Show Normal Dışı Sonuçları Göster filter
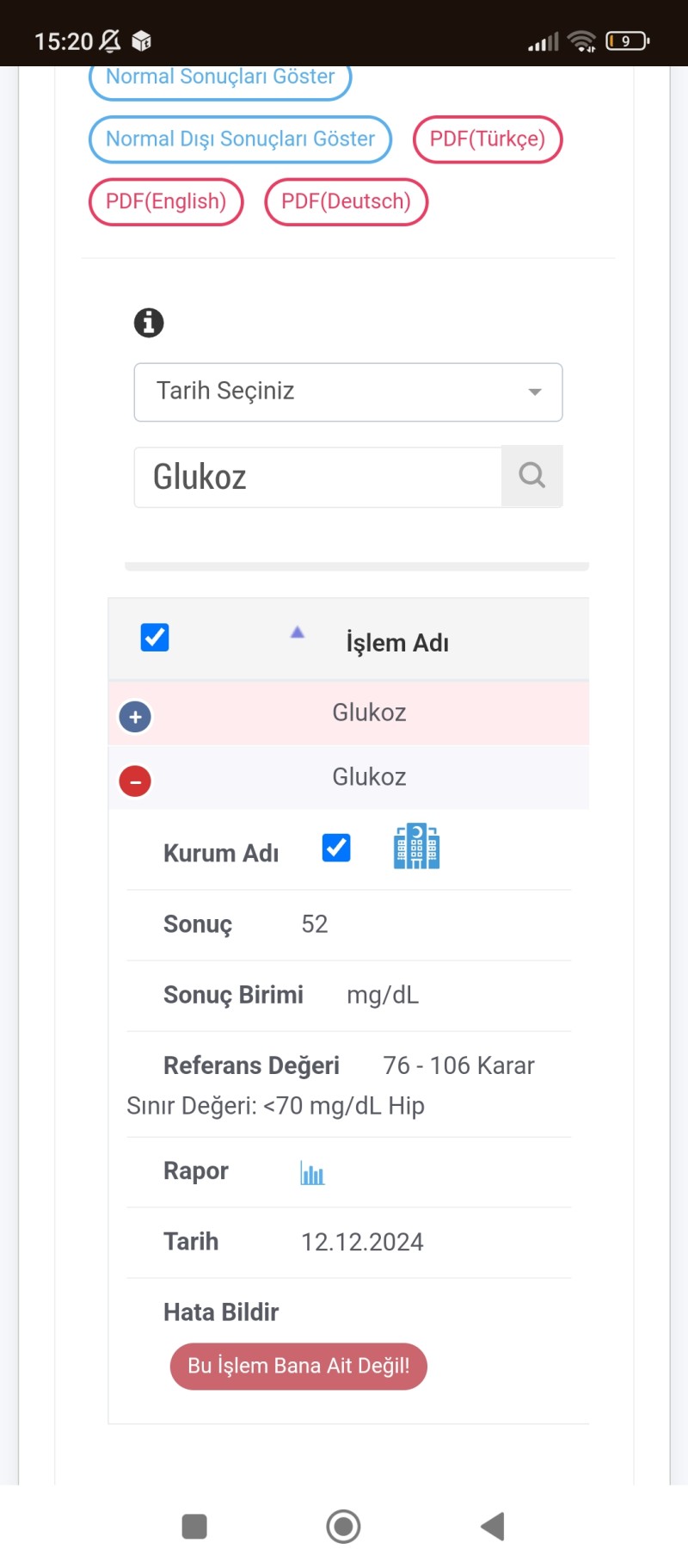This screenshot has width=688, height=1568. (240, 139)
